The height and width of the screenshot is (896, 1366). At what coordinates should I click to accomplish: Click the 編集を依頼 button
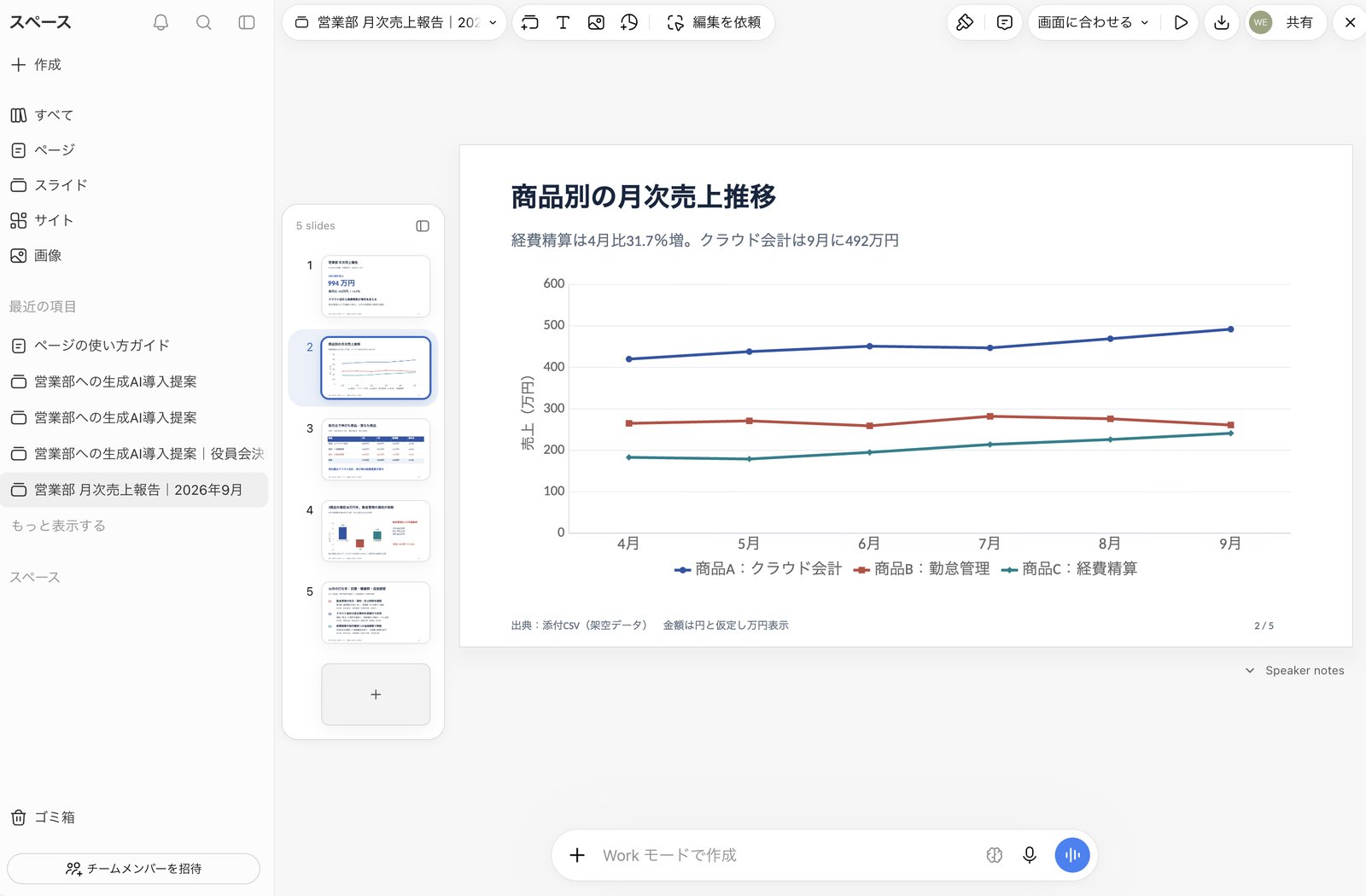714,22
